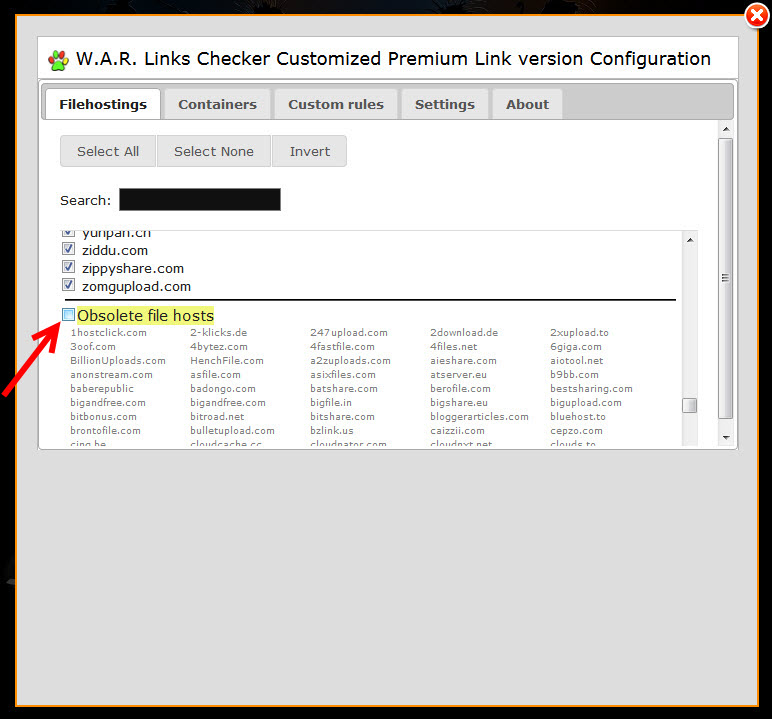Click the bigshare.eu entry
Viewport: 772px width, 719px height.
tap(458, 402)
